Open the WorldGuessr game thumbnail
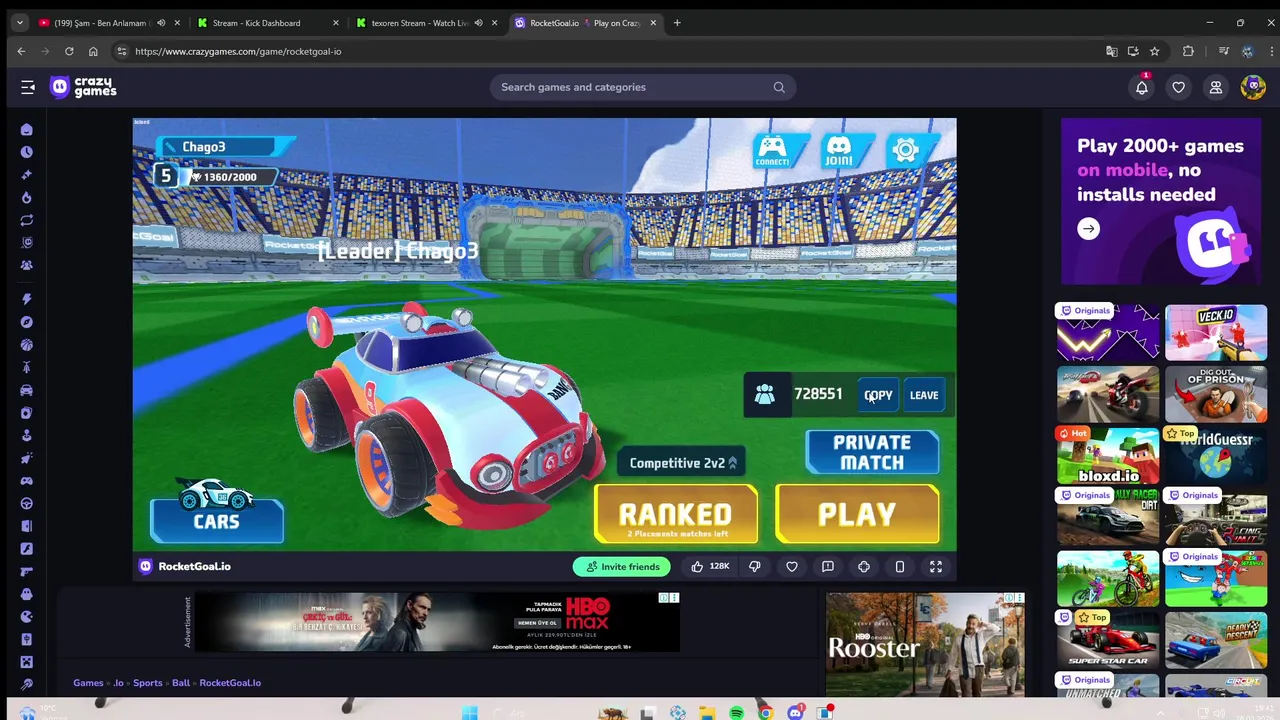Image resolution: width=1280 pixels, height=720 pixels. (1216, 456)
